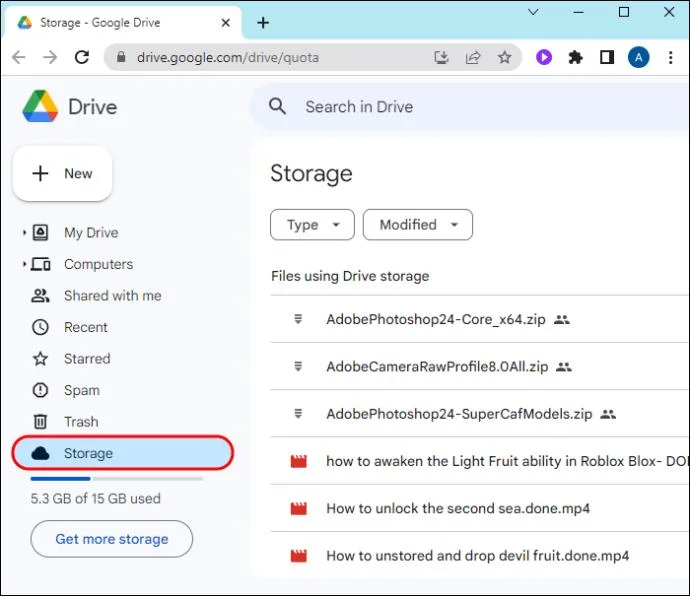
Task: Click the Trash bin icon
Action: pos(40,422)
